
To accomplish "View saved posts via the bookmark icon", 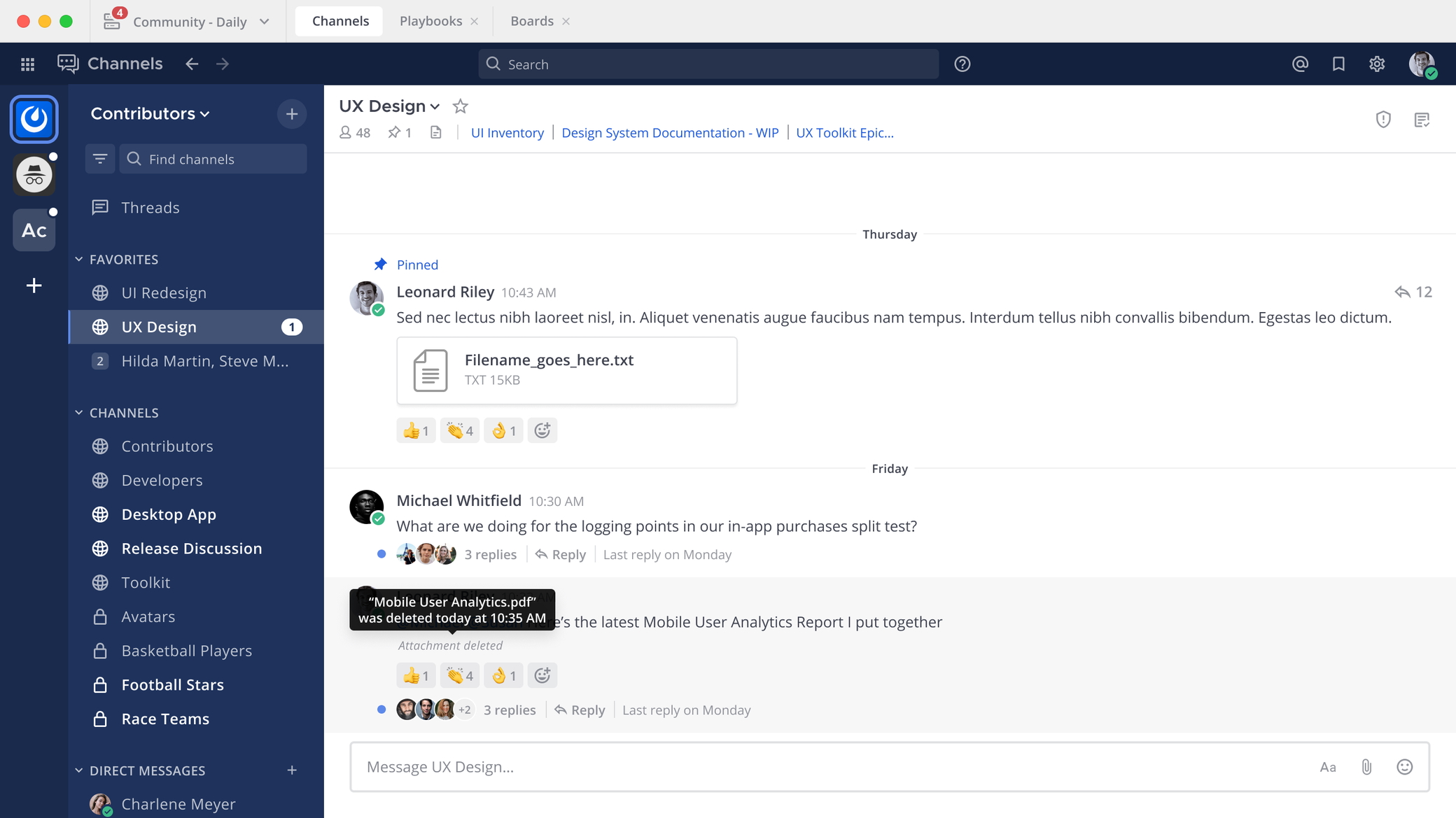I will (x=1338, y=64).
